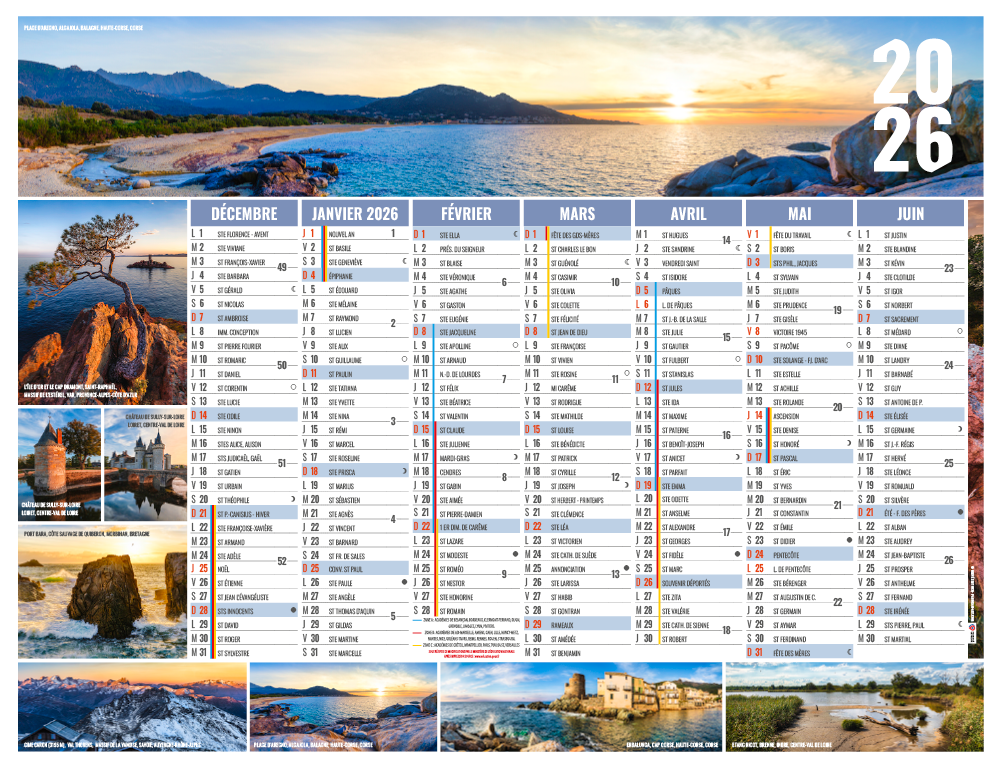This screenshot has width=1000, height=767.
Task: Click the filled moon icon on 28 December
Action: (x=293, y=610)
